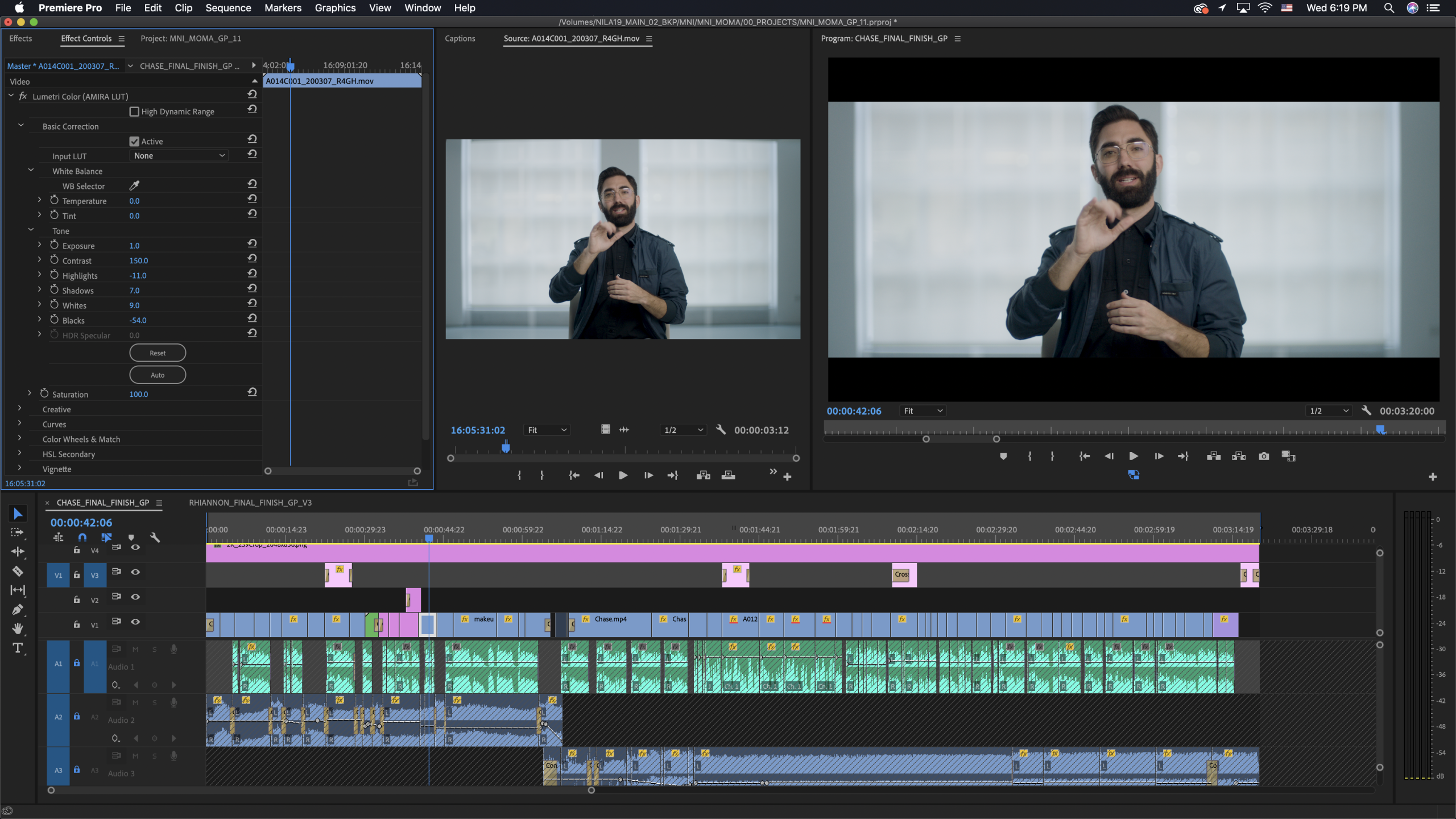Expand the Curves section in Lumetri Color
Screen dimensions: 1456x819
click(x=19, y=423)
